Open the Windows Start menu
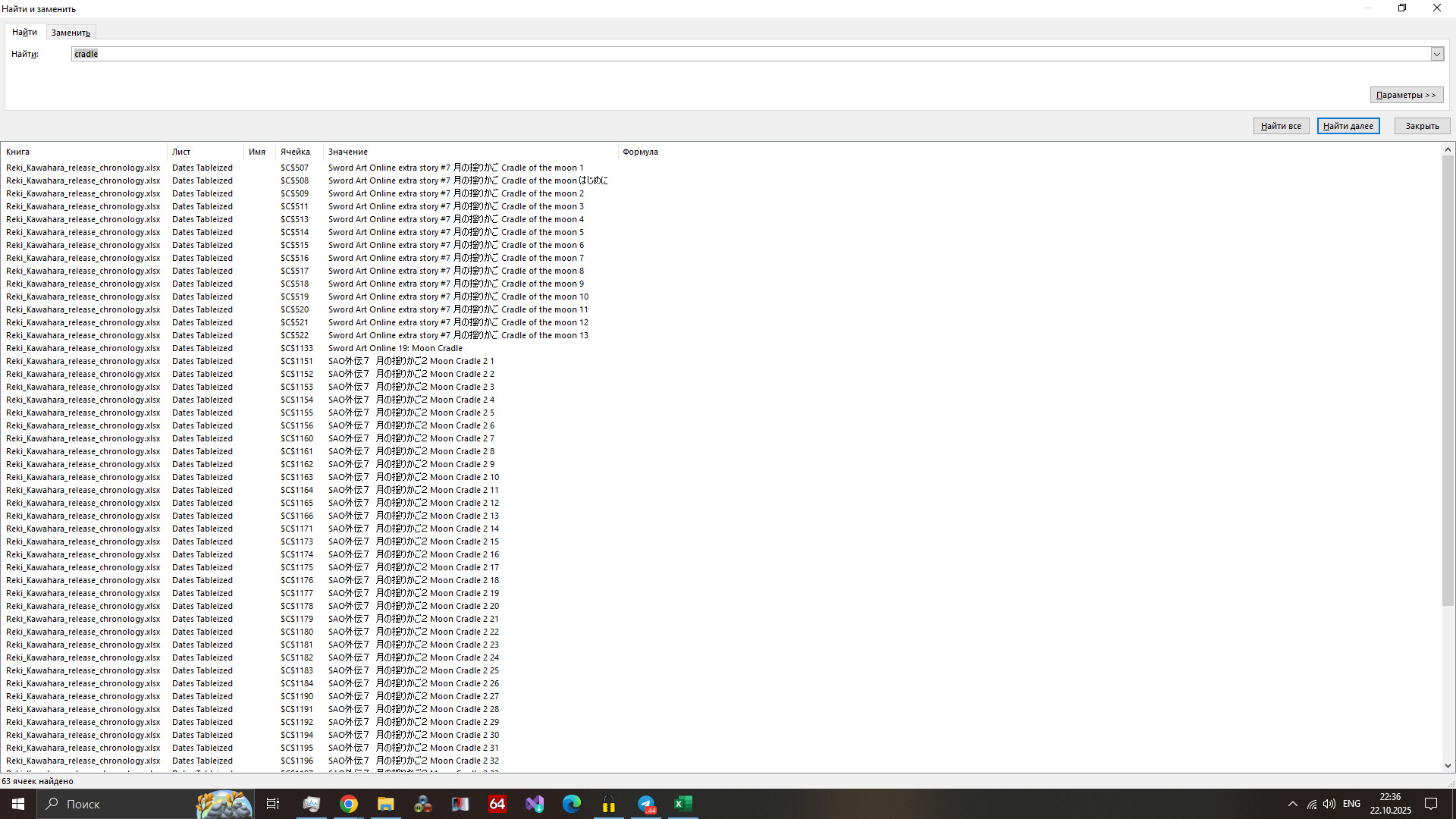1456x819 pixels. click(x=18, y=804)
